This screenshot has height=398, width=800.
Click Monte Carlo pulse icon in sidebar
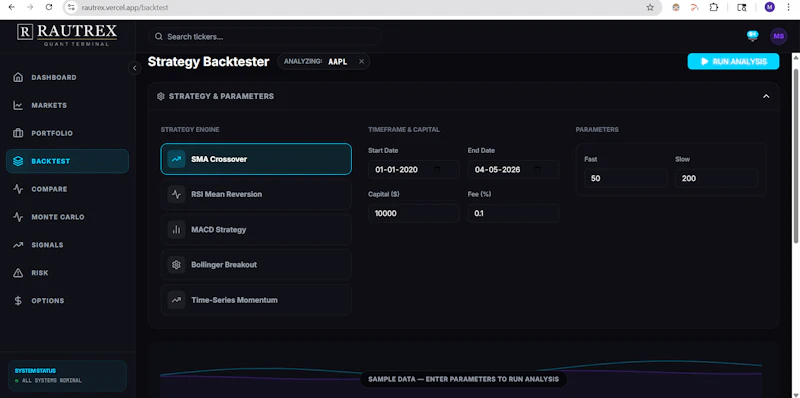coord(18,217)
